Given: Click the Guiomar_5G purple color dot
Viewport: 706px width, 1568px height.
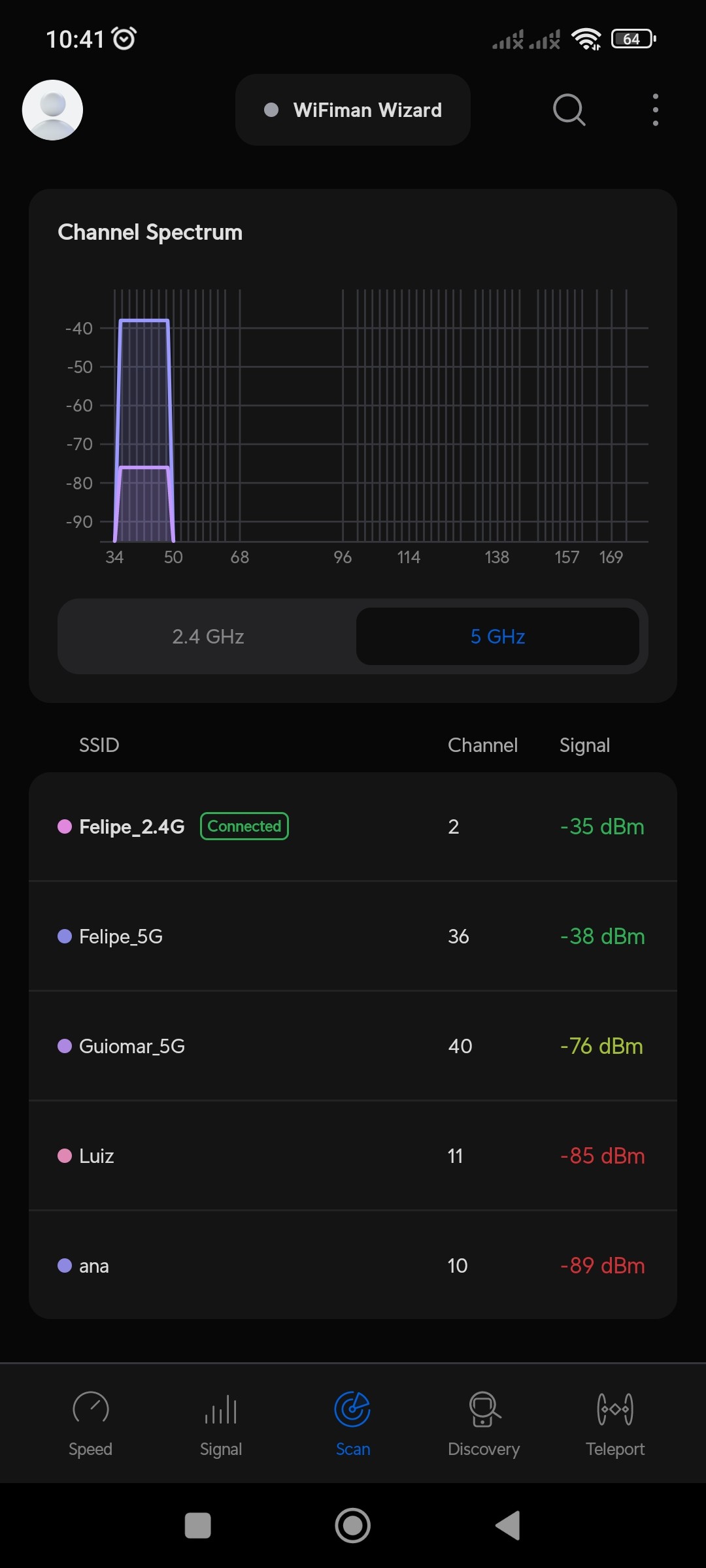Looking at the screenshot, I should coord(65,1046).
